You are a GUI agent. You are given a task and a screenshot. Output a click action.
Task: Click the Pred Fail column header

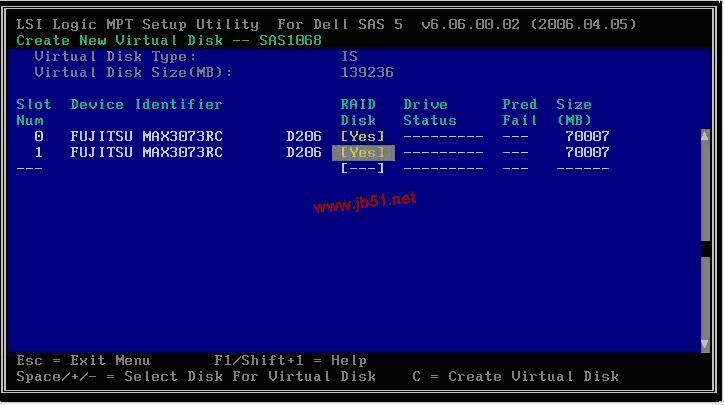coord(519,112)
